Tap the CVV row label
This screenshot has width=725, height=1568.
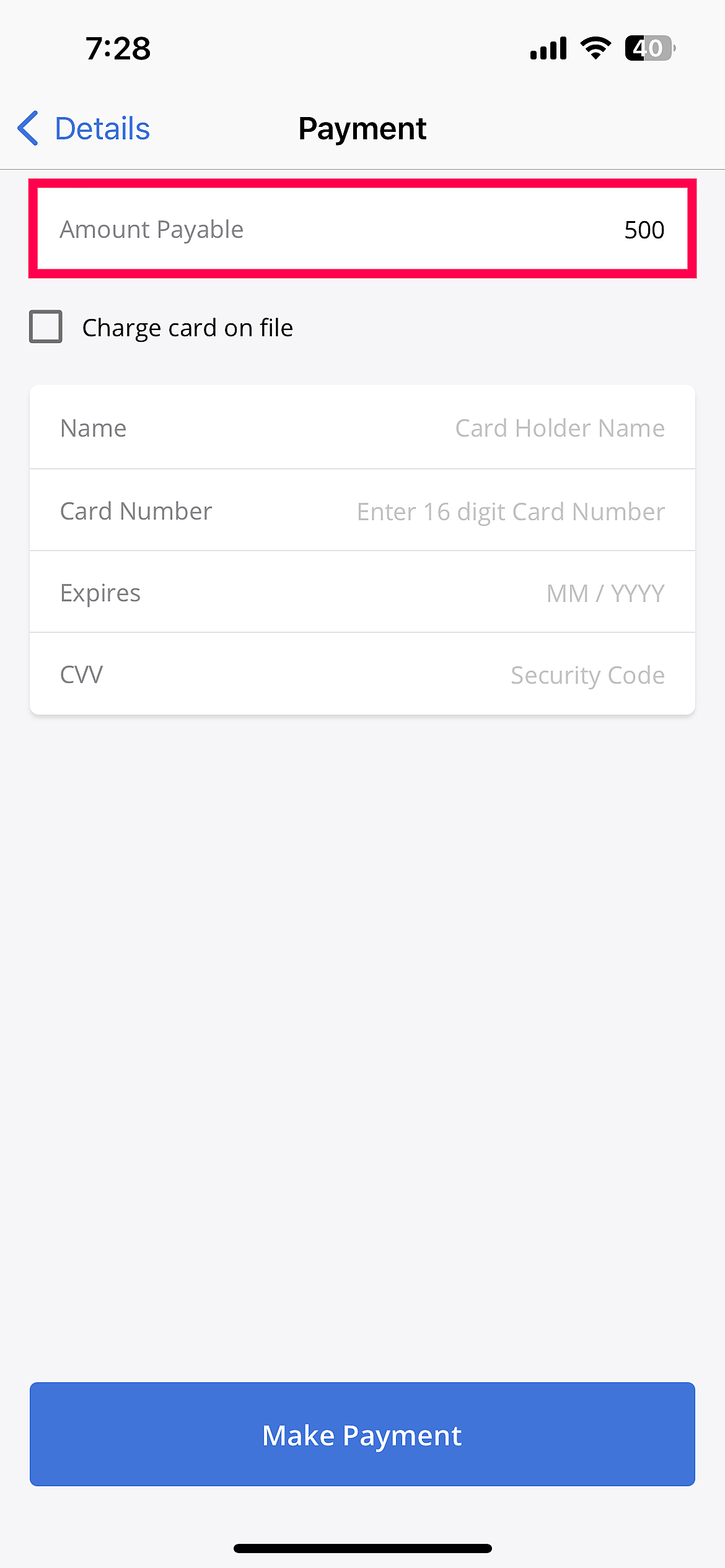click(x=82, y=674)
